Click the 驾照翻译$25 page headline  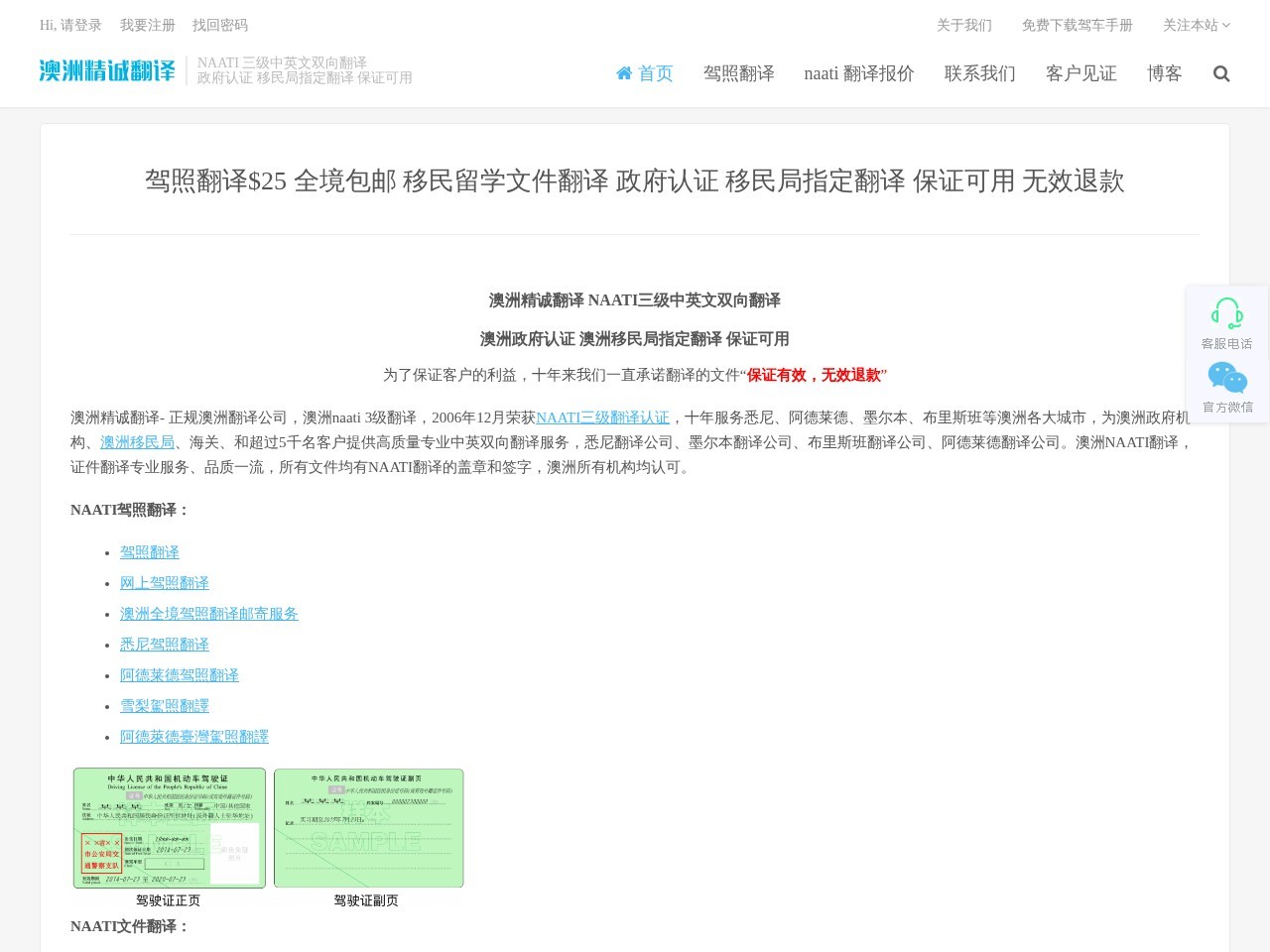tap(635, 180)
